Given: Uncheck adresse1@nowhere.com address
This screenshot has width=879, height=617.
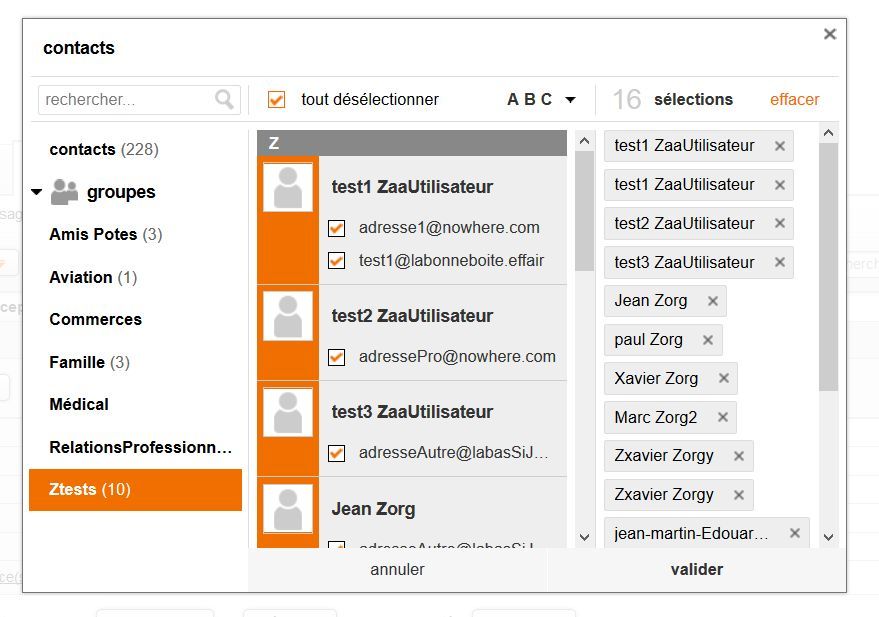Looking at the screenshot, I should (337, 228).
